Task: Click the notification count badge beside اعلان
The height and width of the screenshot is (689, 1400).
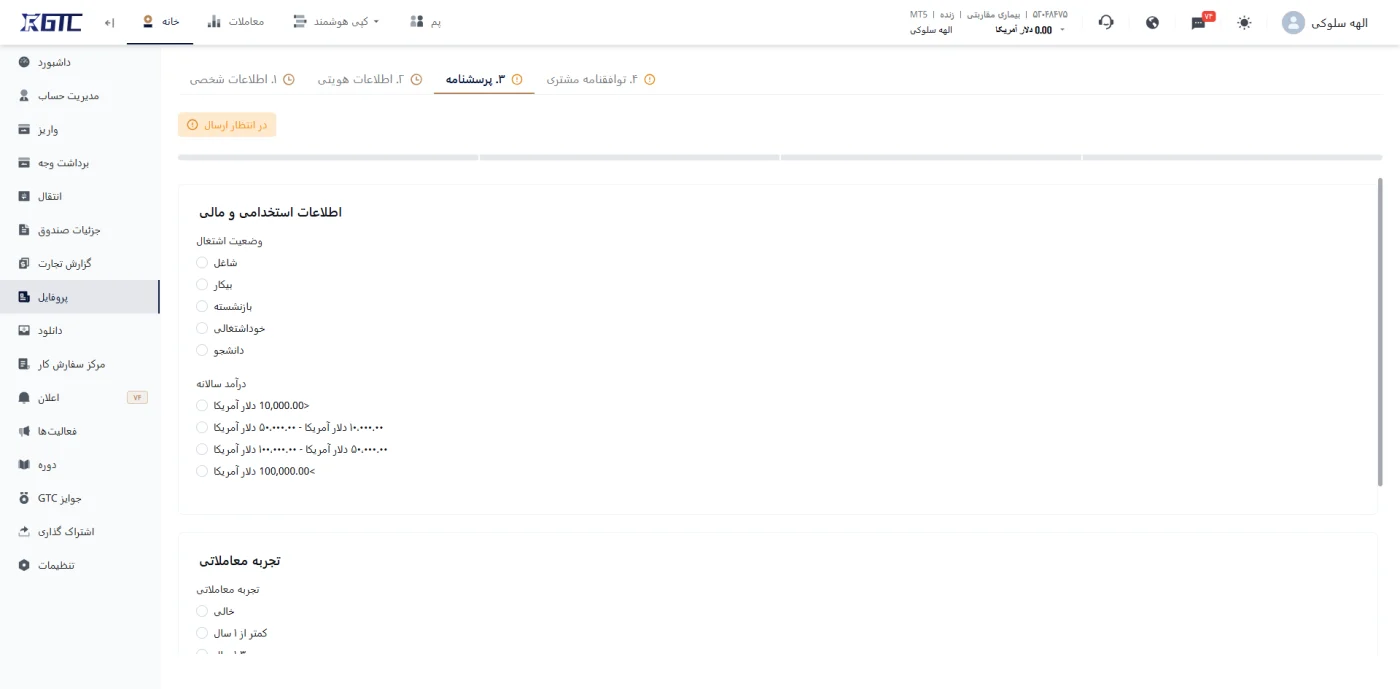Action: (x=137, y=397)
